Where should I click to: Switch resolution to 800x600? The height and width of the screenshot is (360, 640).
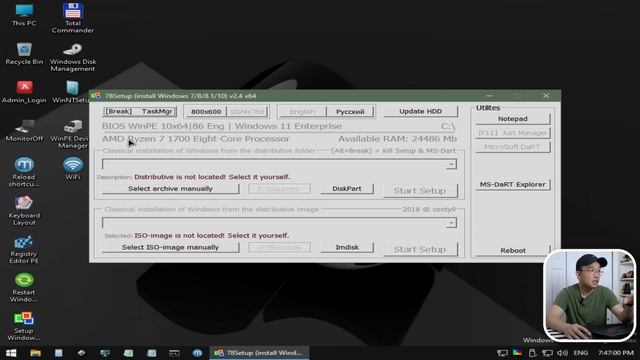pos(206,111)
